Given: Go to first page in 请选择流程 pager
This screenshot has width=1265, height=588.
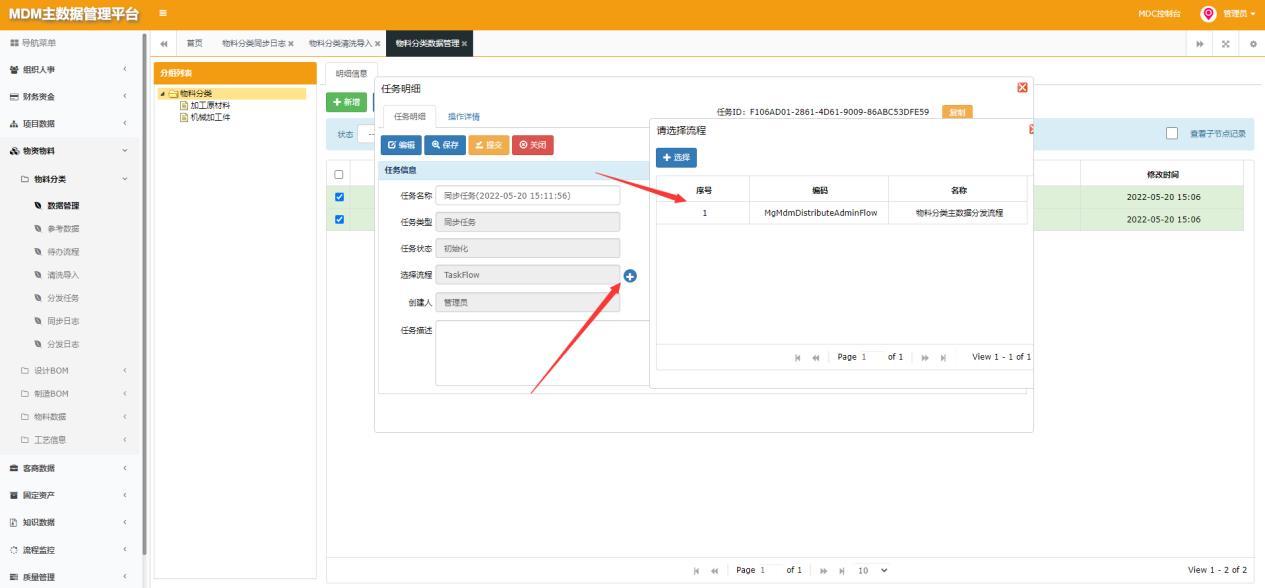Looking at the screenshot, I should point(798,358).
